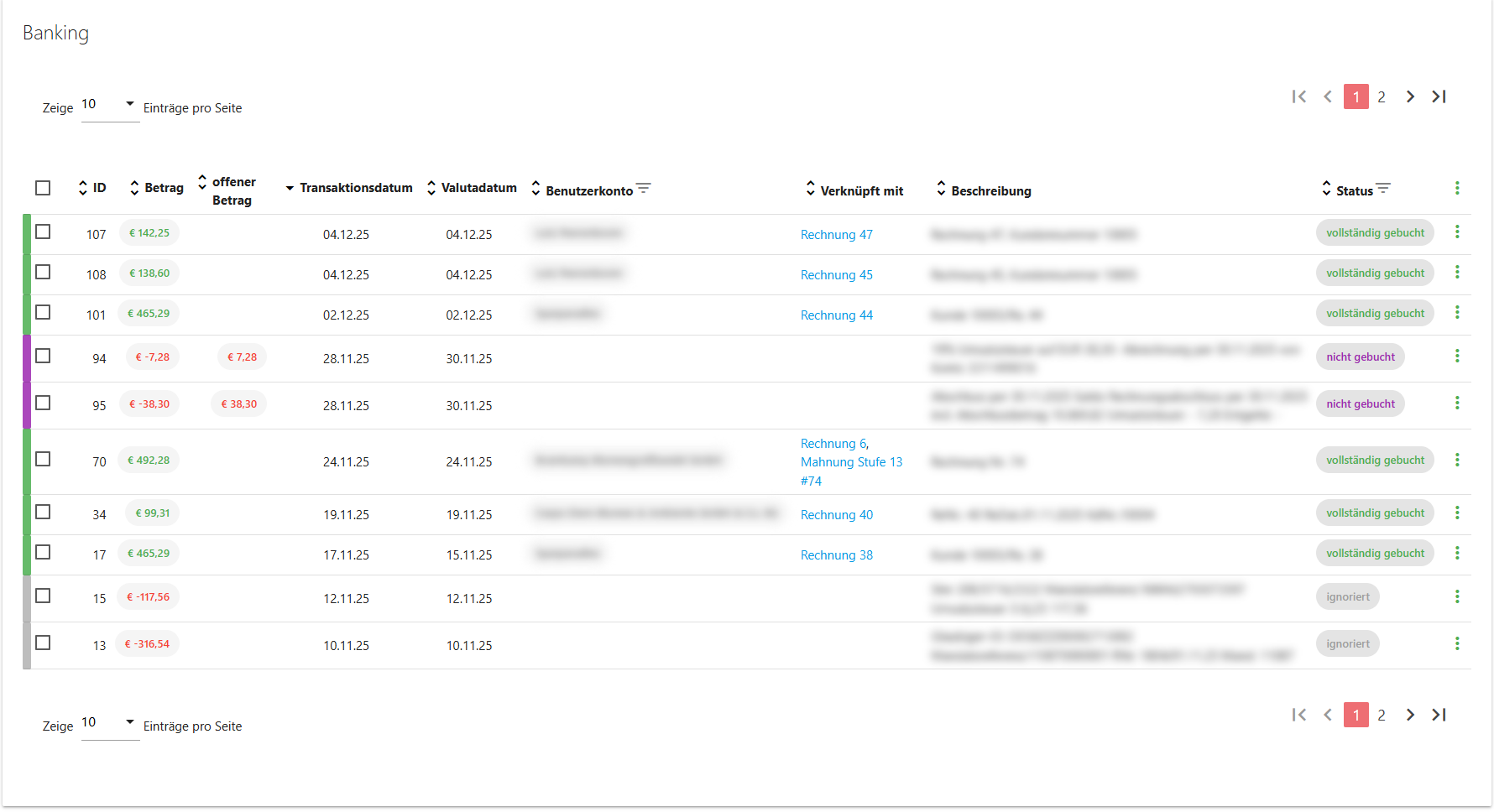Sort by Transaktionsdatum column header
The image size is (1494, 812).
355,188
